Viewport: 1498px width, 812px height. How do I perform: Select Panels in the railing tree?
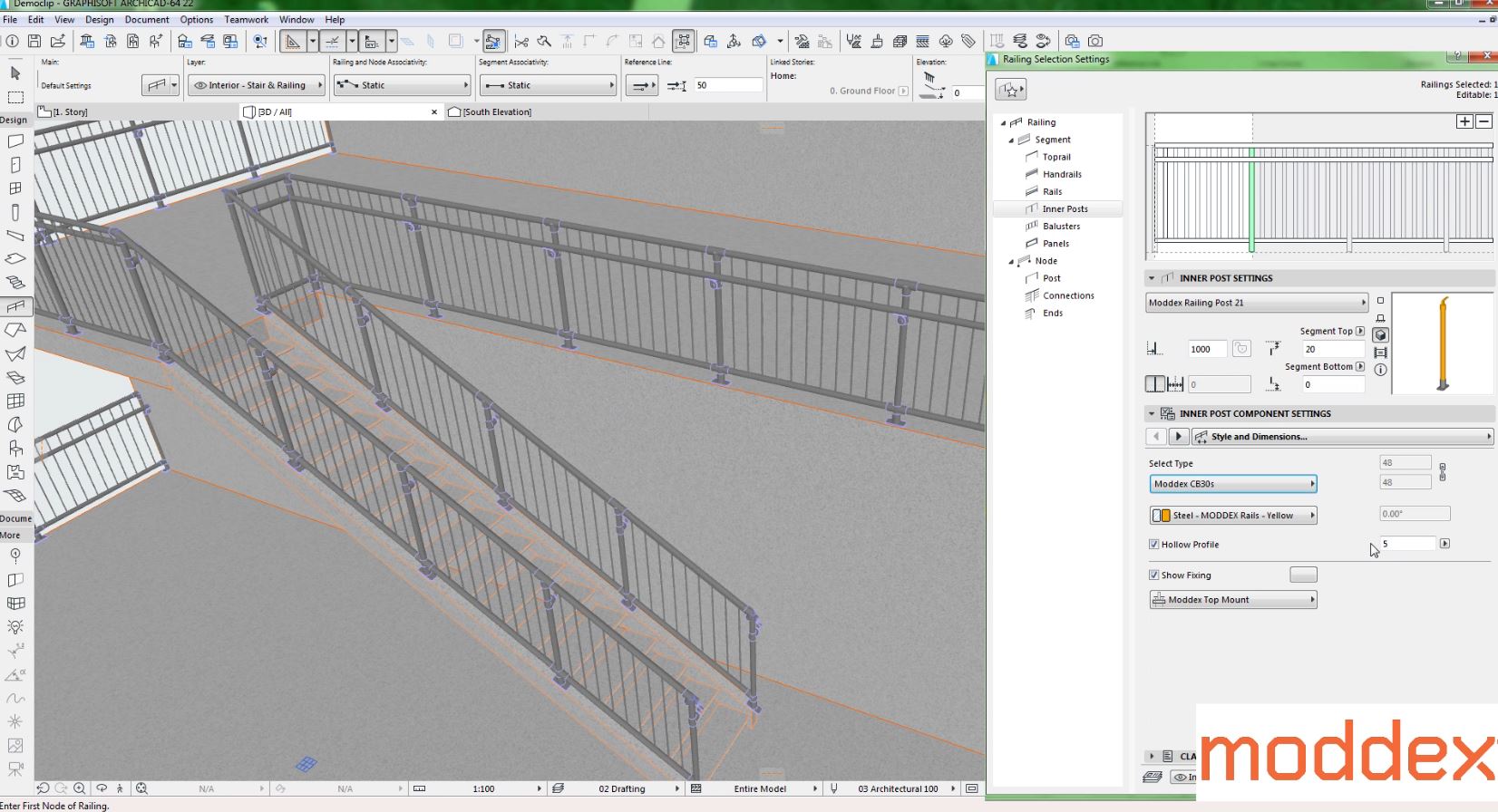pos(1055,244)
